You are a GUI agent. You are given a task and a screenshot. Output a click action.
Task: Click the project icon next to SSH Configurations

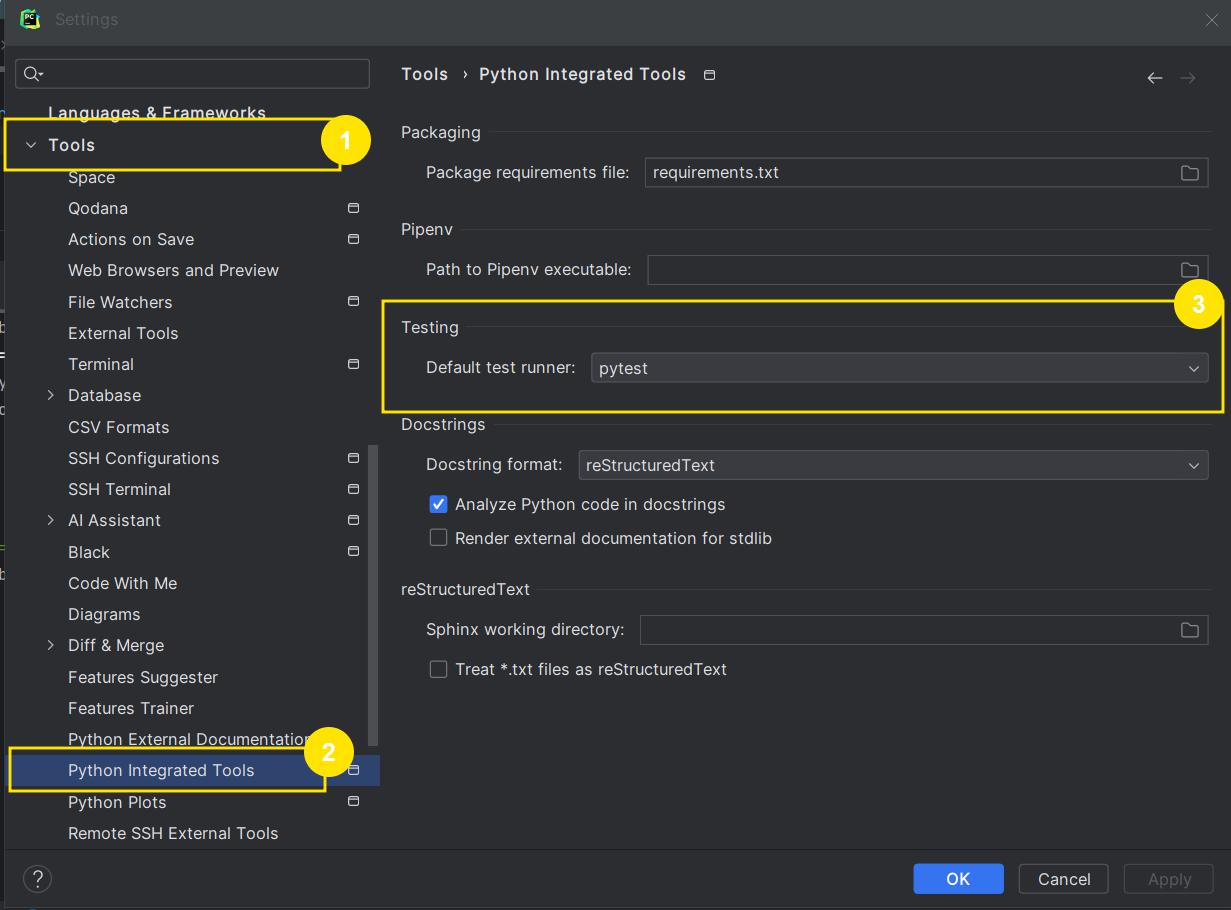pyautogui.click(x=353, y=458)
